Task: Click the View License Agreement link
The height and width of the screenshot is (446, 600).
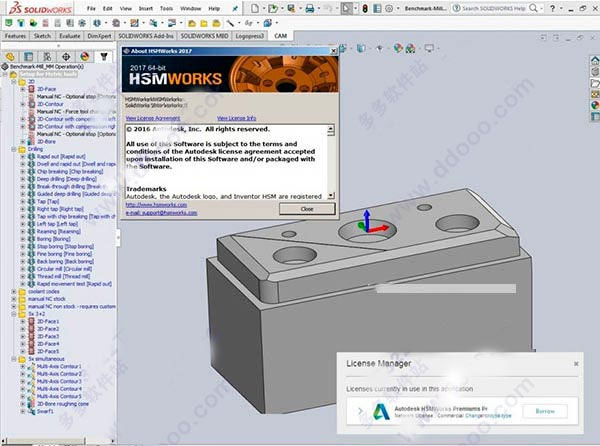Action: click(x=153, y=119)
